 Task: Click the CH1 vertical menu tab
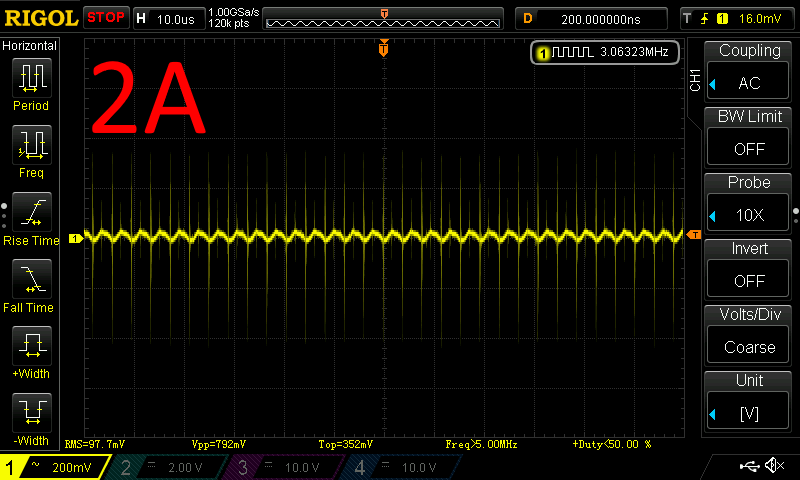click(695, 80)
